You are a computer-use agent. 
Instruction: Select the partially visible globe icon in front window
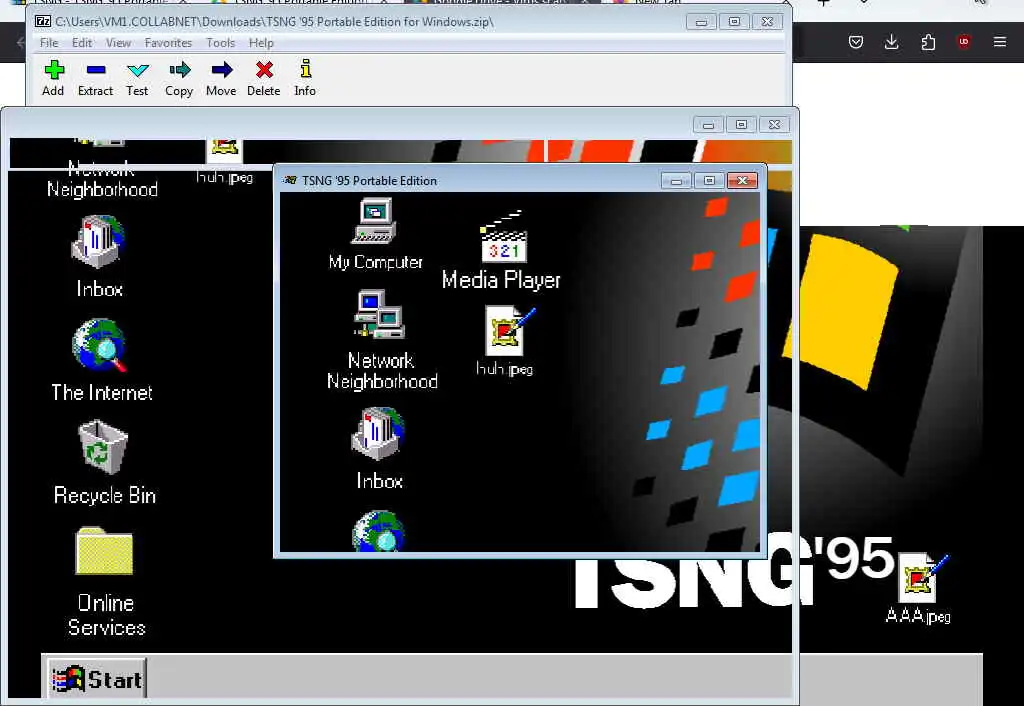coord(379,532)
